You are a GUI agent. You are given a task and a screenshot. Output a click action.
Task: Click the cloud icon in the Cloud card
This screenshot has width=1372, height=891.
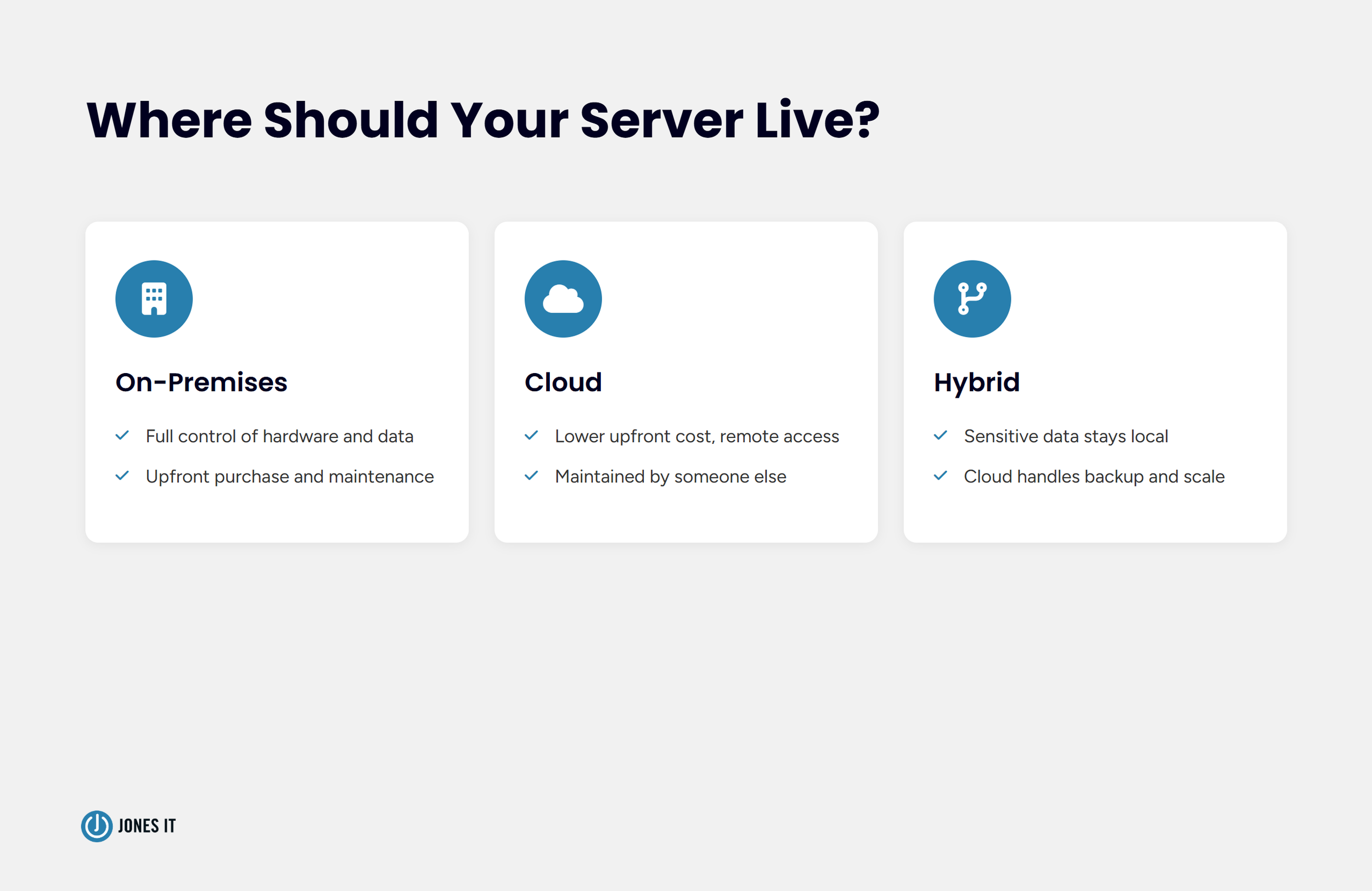[563, 298]
